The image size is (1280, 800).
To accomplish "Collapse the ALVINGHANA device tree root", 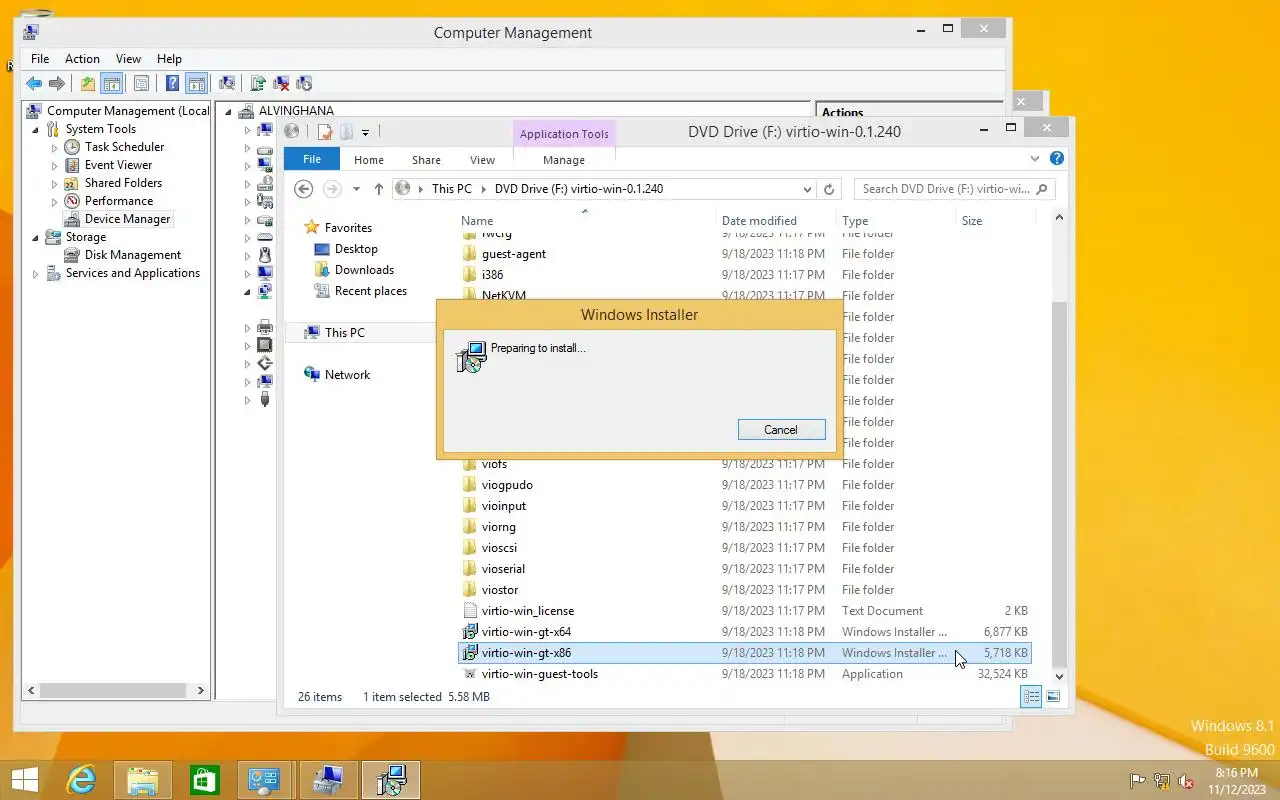I will pos(228,112).
